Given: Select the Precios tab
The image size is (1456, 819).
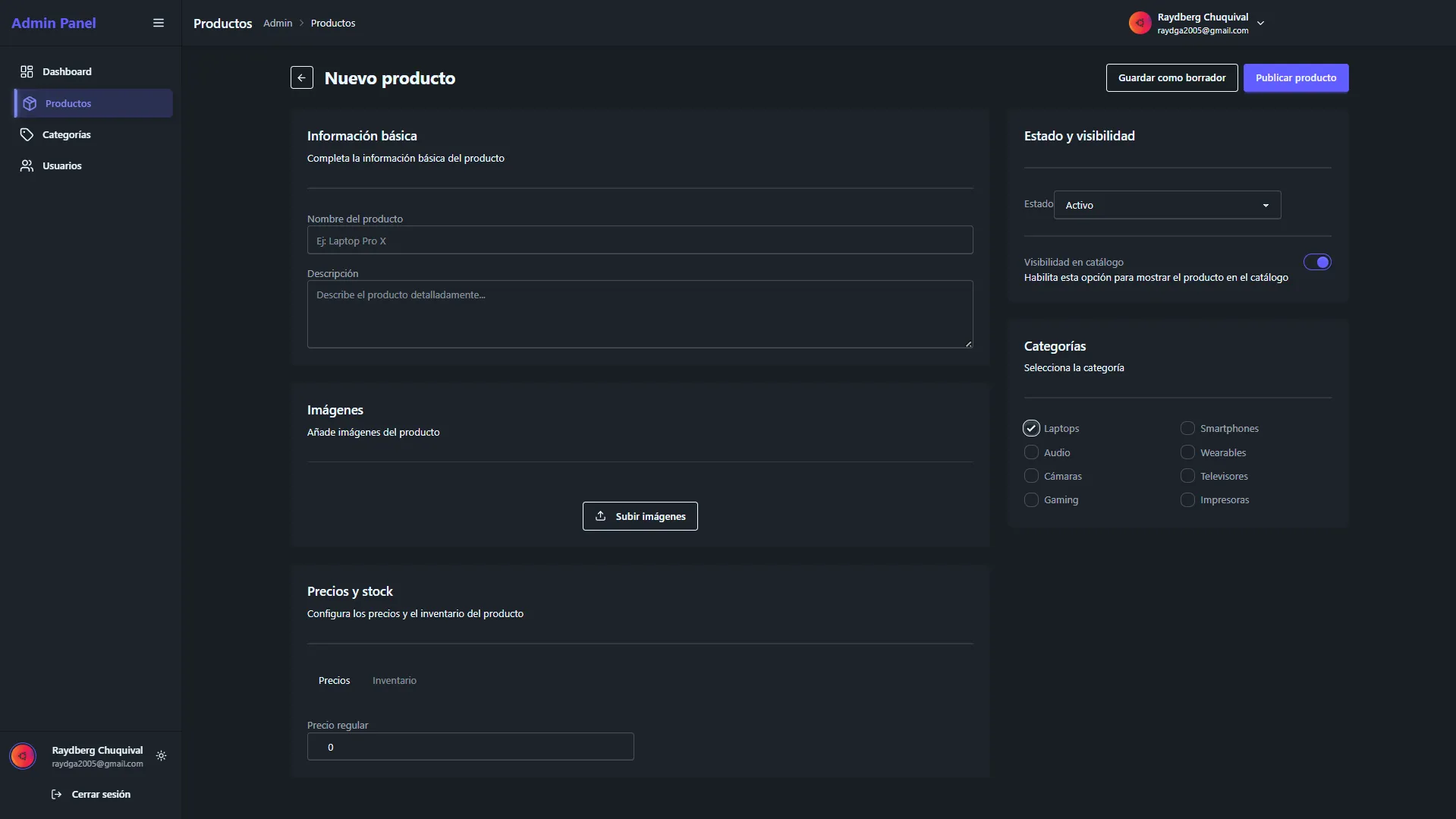Looking at the screenshot, I should [334, 680].
